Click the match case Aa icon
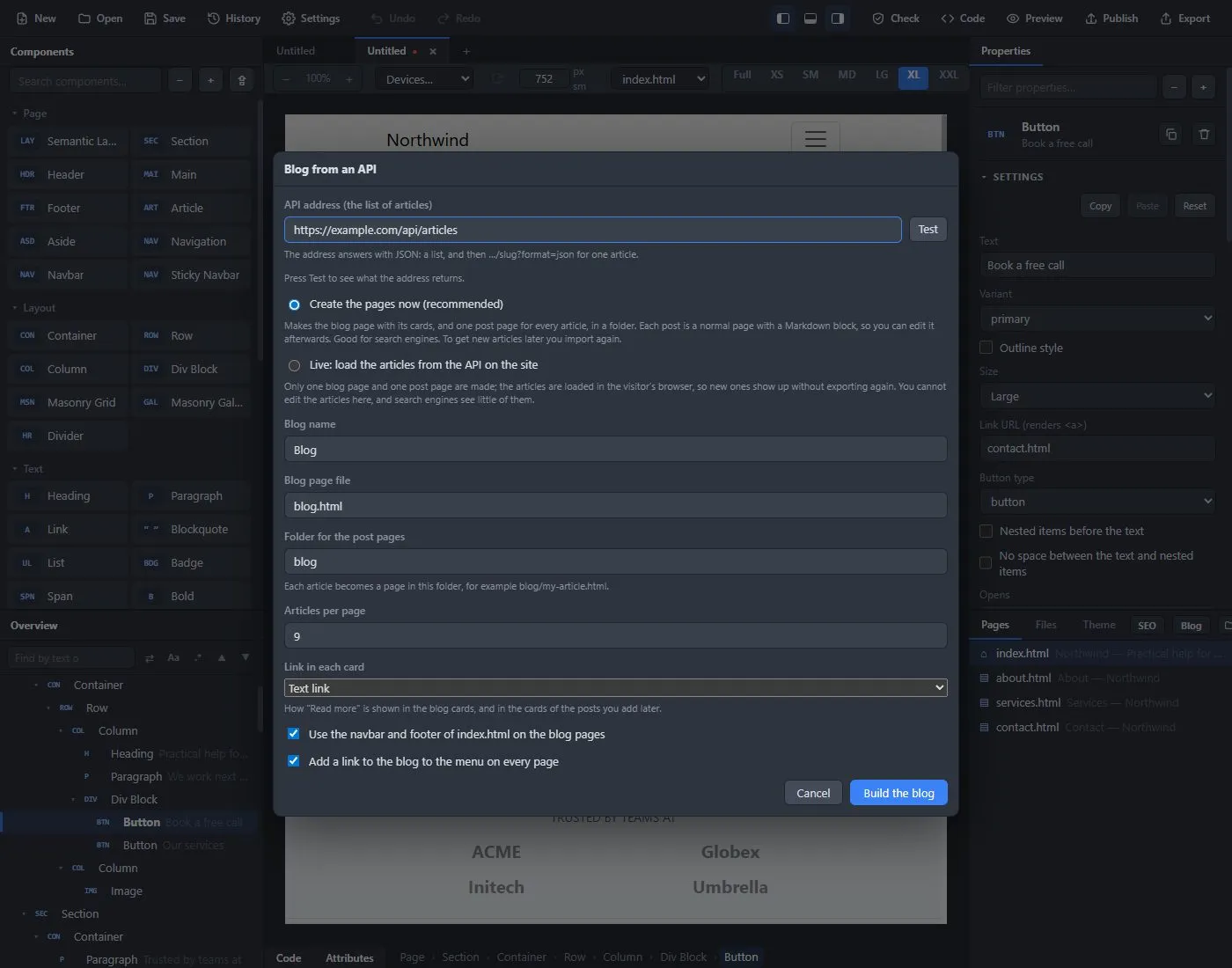Viewport: 1232px width, 968px height. pyautogui.click(x=173, y=658)
